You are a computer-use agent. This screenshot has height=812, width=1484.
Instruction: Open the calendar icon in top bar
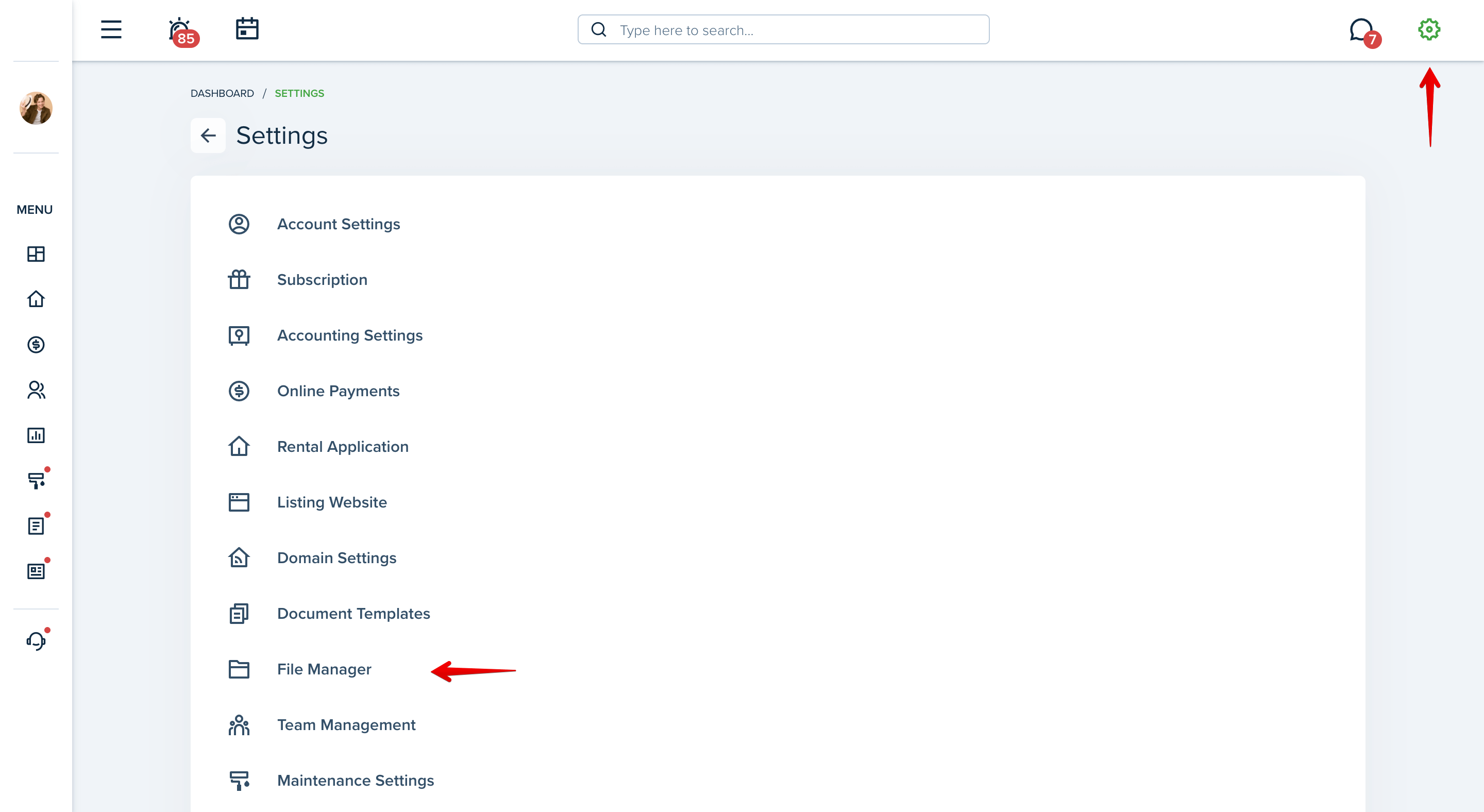[x=247, y=29]
